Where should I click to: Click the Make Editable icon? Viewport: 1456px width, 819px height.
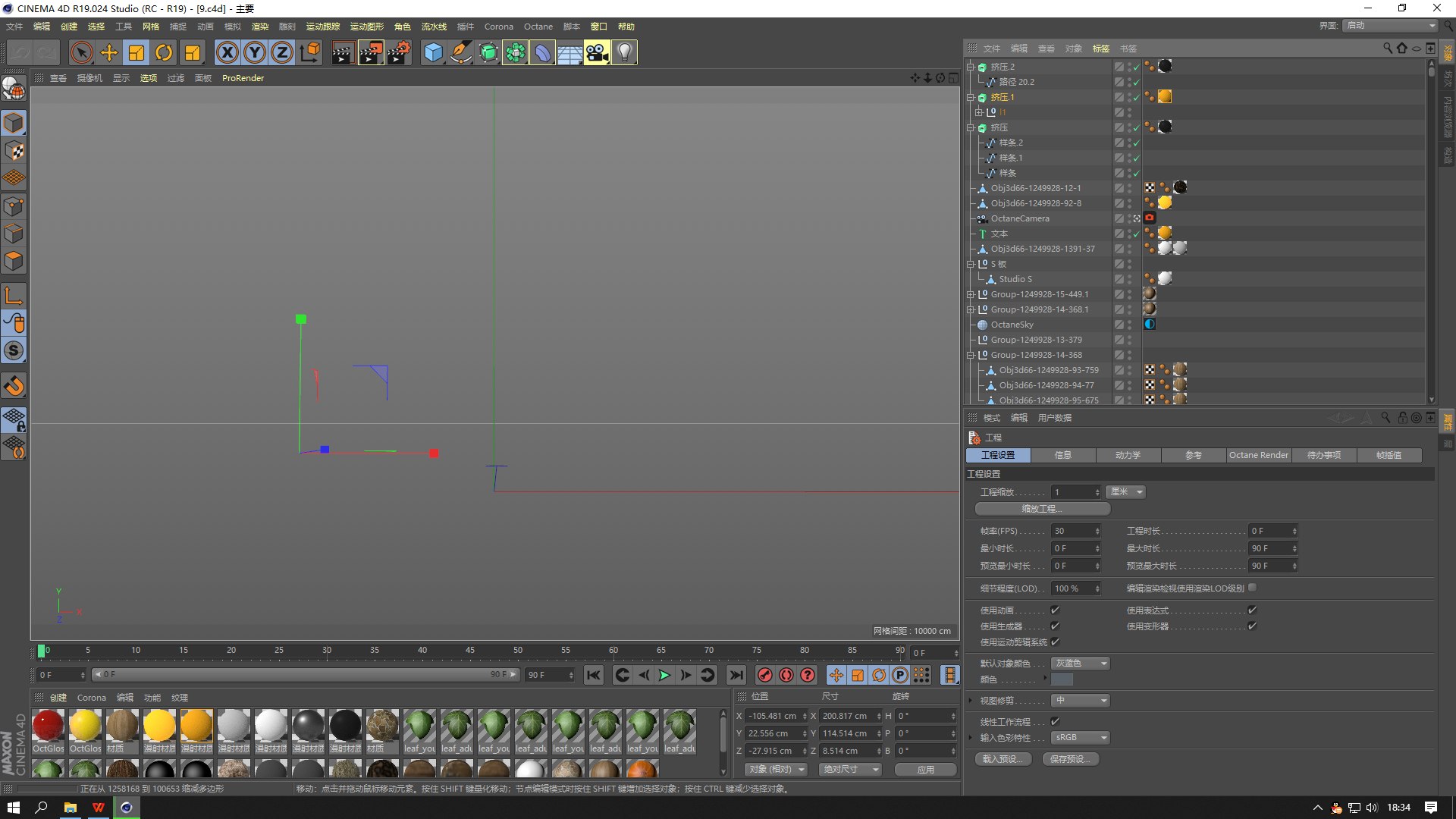click(14, 89)
